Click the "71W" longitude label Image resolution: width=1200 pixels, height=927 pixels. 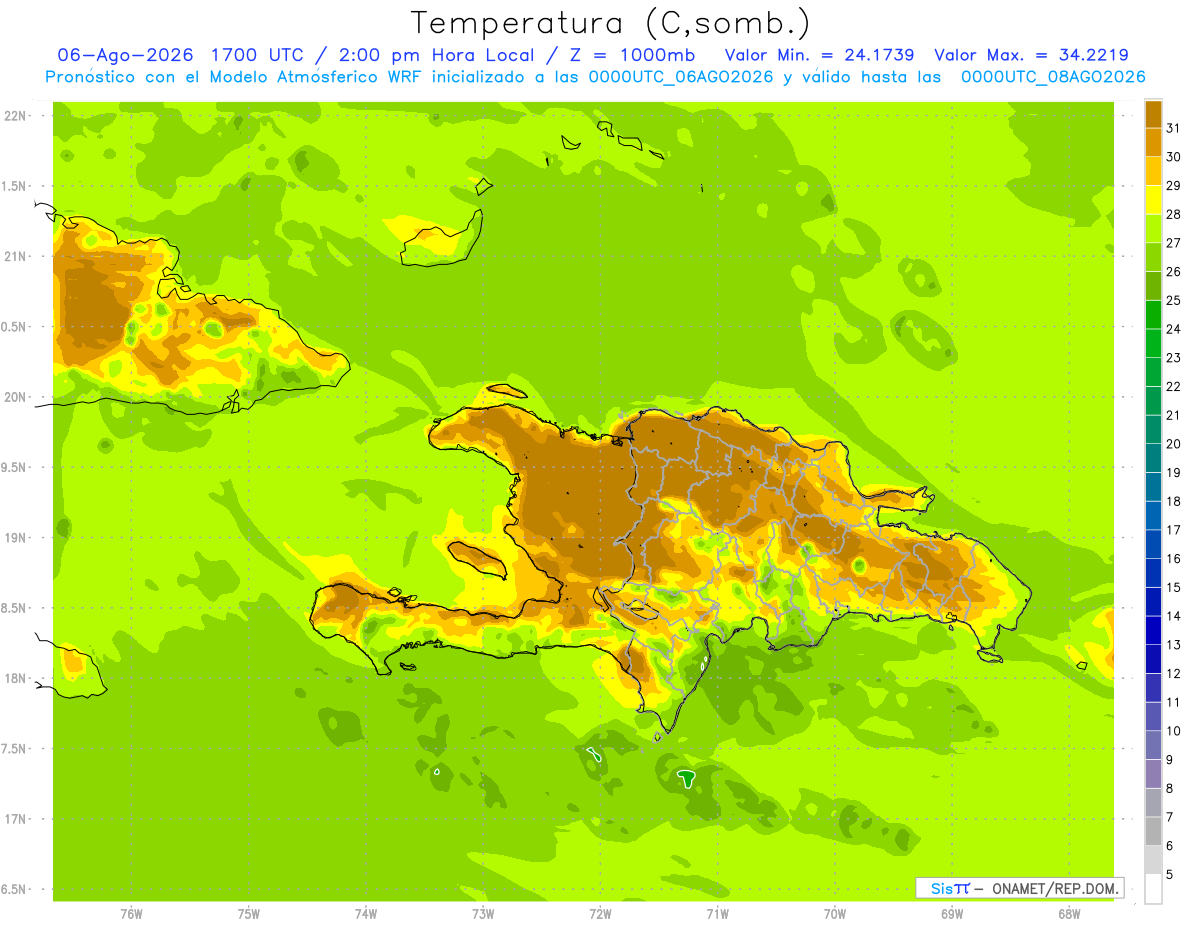coord(717,913)
